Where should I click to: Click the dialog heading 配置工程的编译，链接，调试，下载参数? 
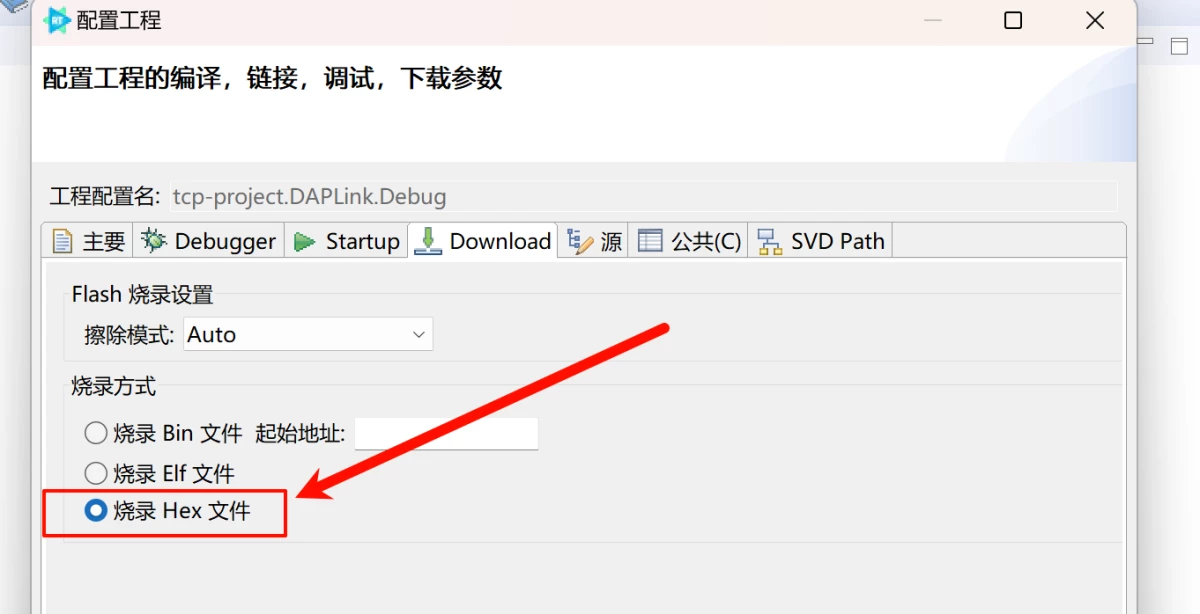tap(272, 78)
